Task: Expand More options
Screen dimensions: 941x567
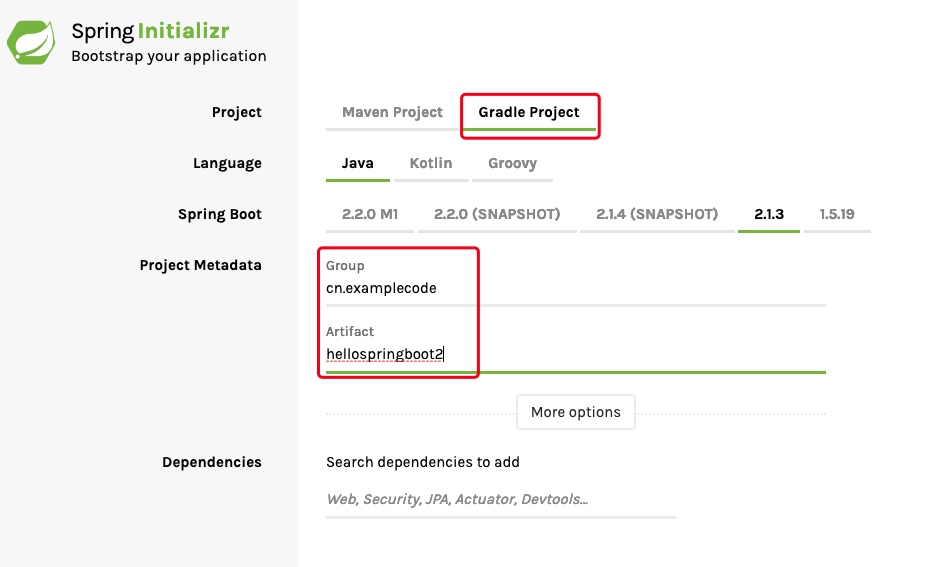Action: pos(576,412)
